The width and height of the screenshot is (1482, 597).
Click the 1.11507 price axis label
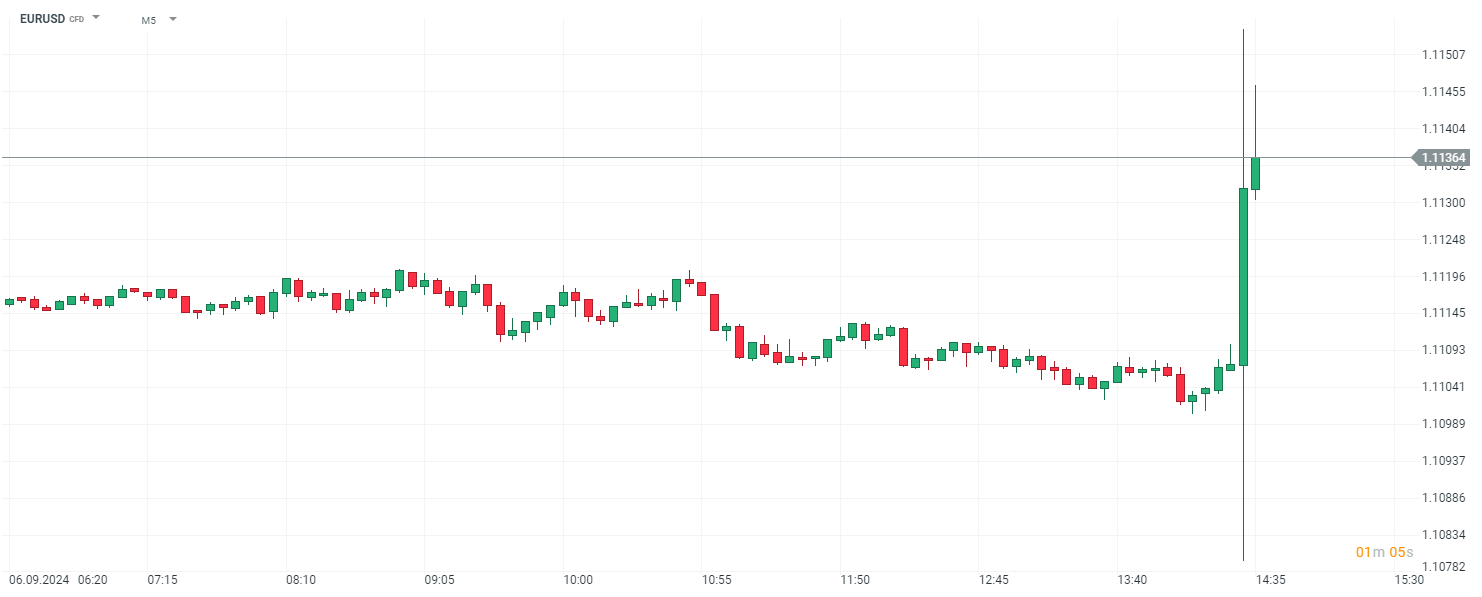click(1443, 55)
